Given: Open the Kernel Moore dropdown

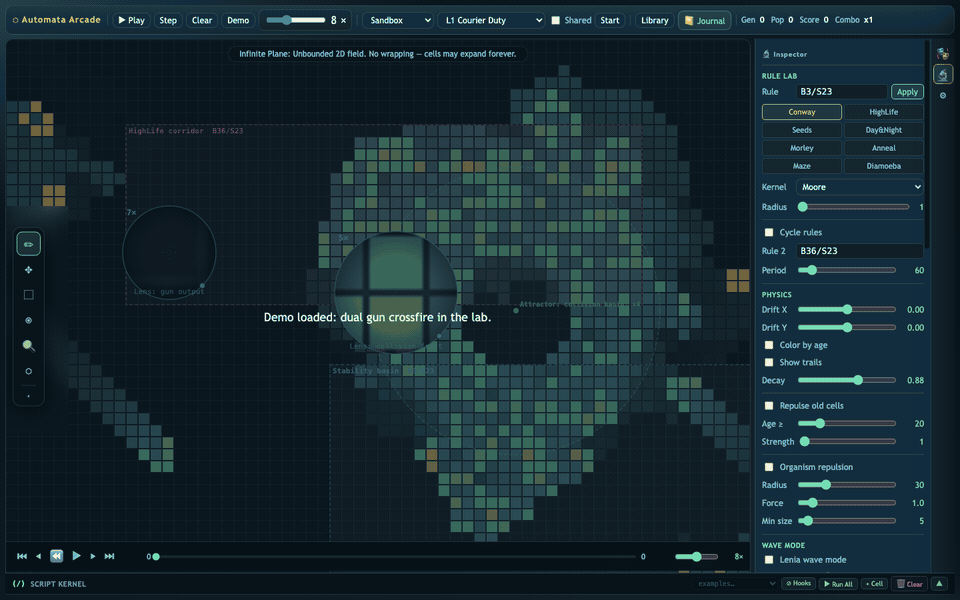Looking at the screenshot, I should [x=860, y=187].
